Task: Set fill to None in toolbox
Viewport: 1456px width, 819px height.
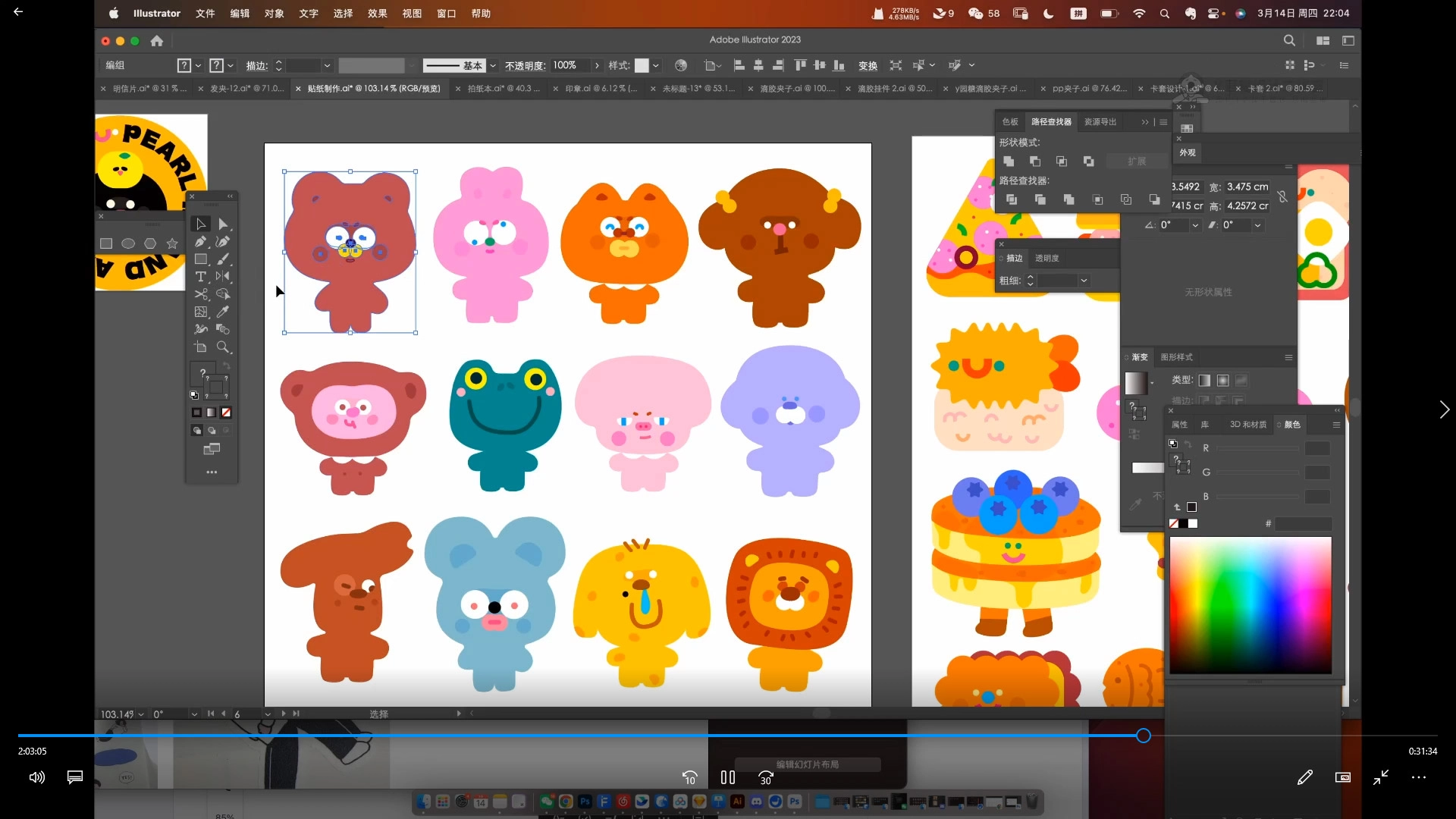Action: coord(226,413)
